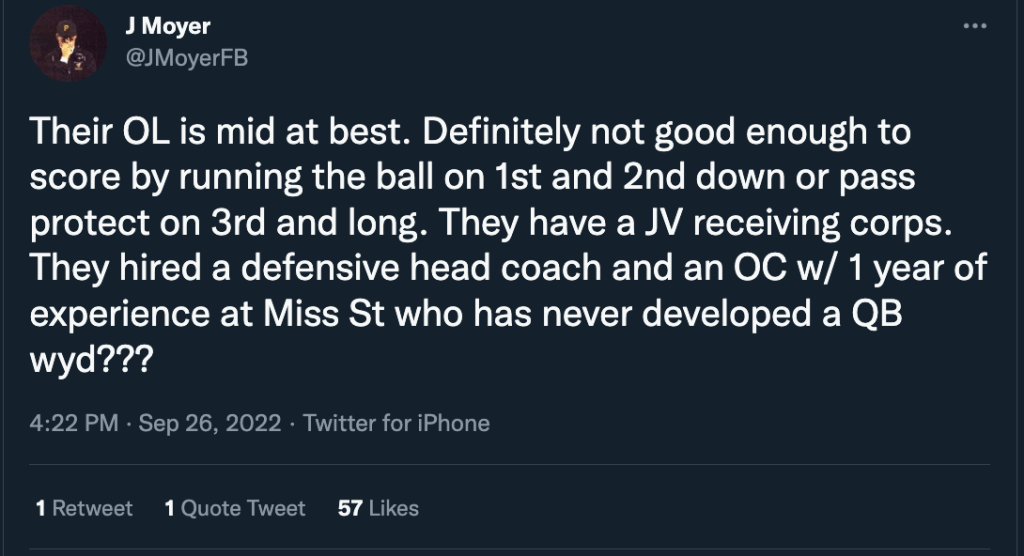Click the 4:22 PM timestamp
Image resolution: width=1024 pixels, height=556 pixels.
coord(76,423)
